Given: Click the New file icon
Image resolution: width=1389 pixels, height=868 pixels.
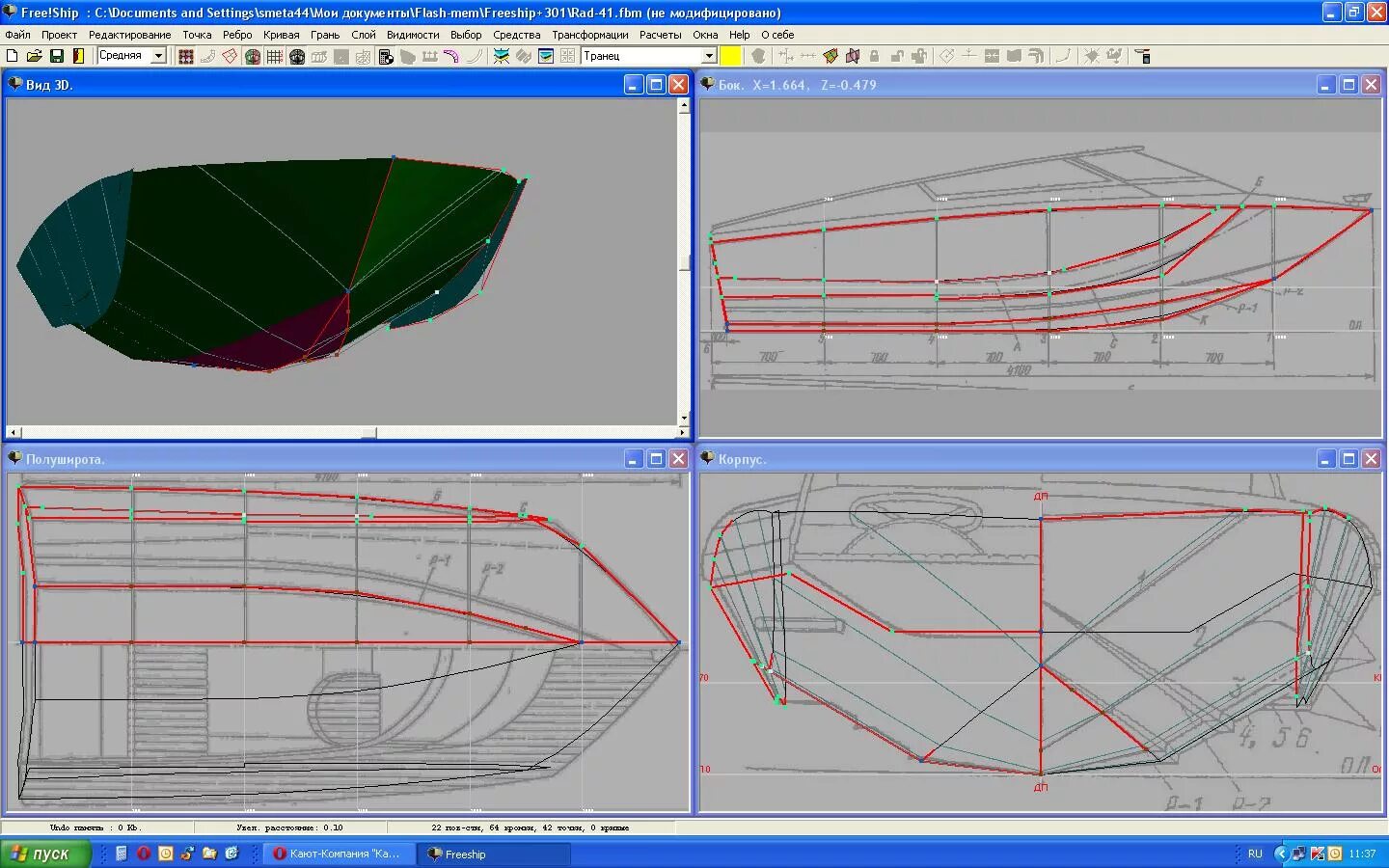Looking at the screenshot, I should 12,56.
